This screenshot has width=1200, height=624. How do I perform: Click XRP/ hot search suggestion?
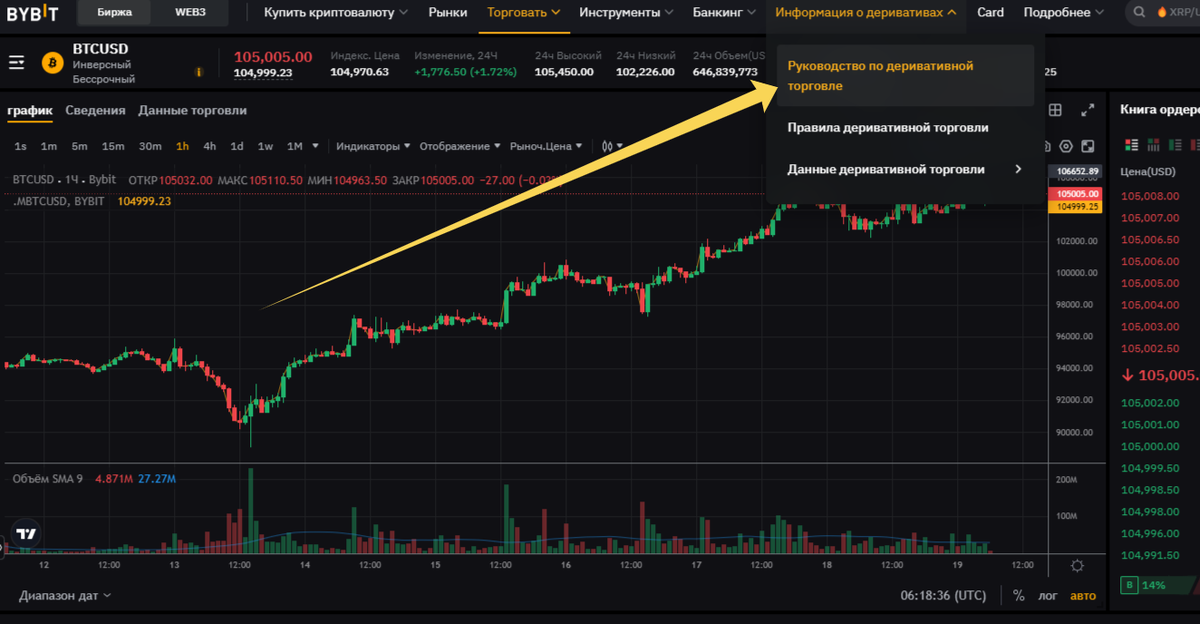(1176, 13)
